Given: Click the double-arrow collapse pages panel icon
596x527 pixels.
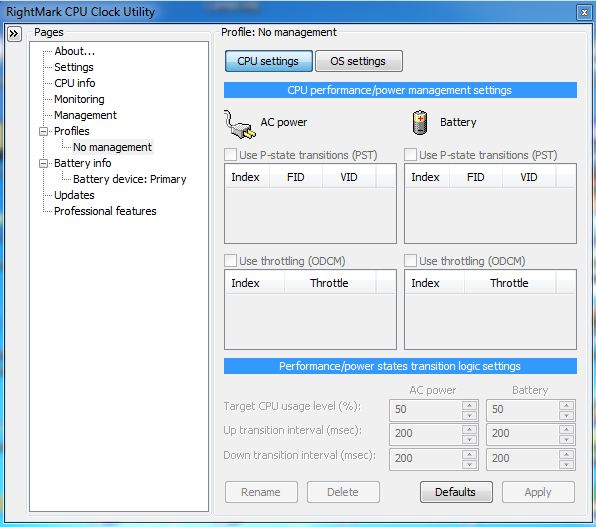Looking at the screenshot, I should coord(14,34).
